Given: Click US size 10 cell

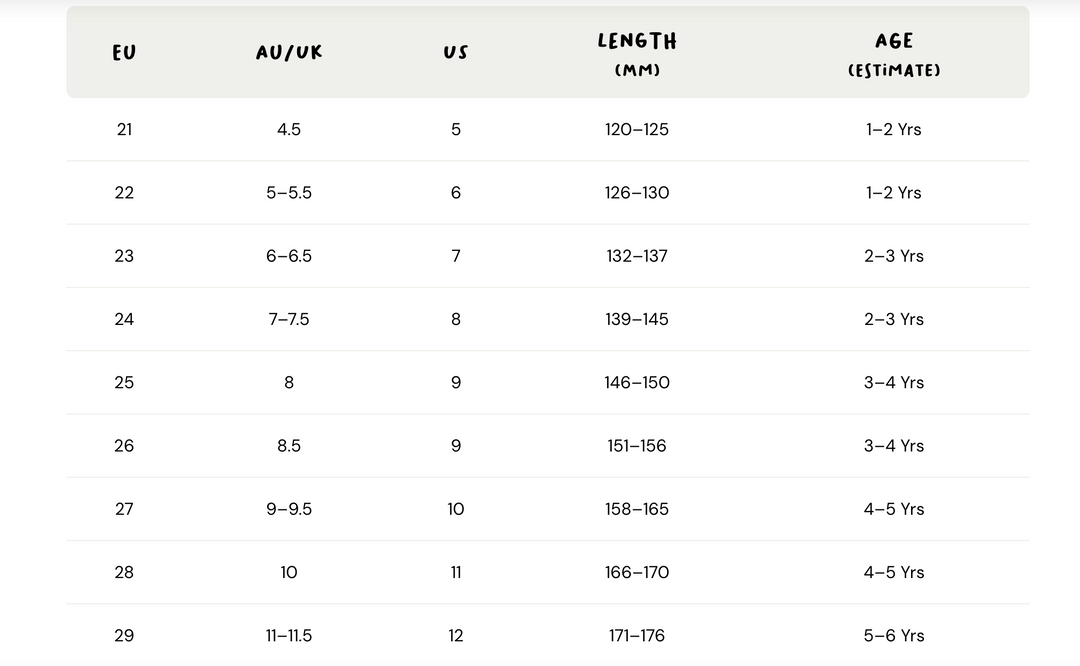Looking at the screenshot, I should [x=455, y=510].
